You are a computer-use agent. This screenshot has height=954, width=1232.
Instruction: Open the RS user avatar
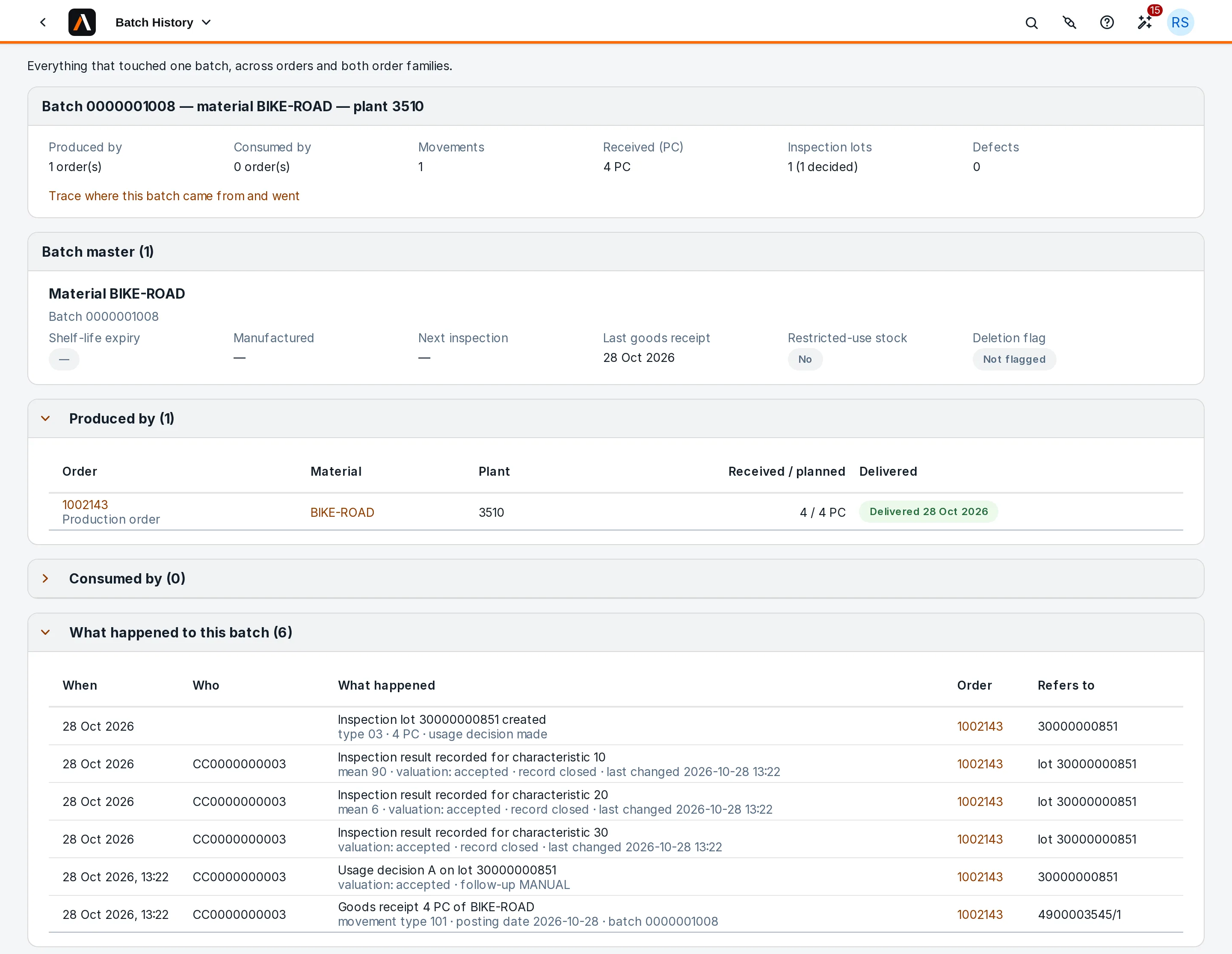tap(1180, 23)
